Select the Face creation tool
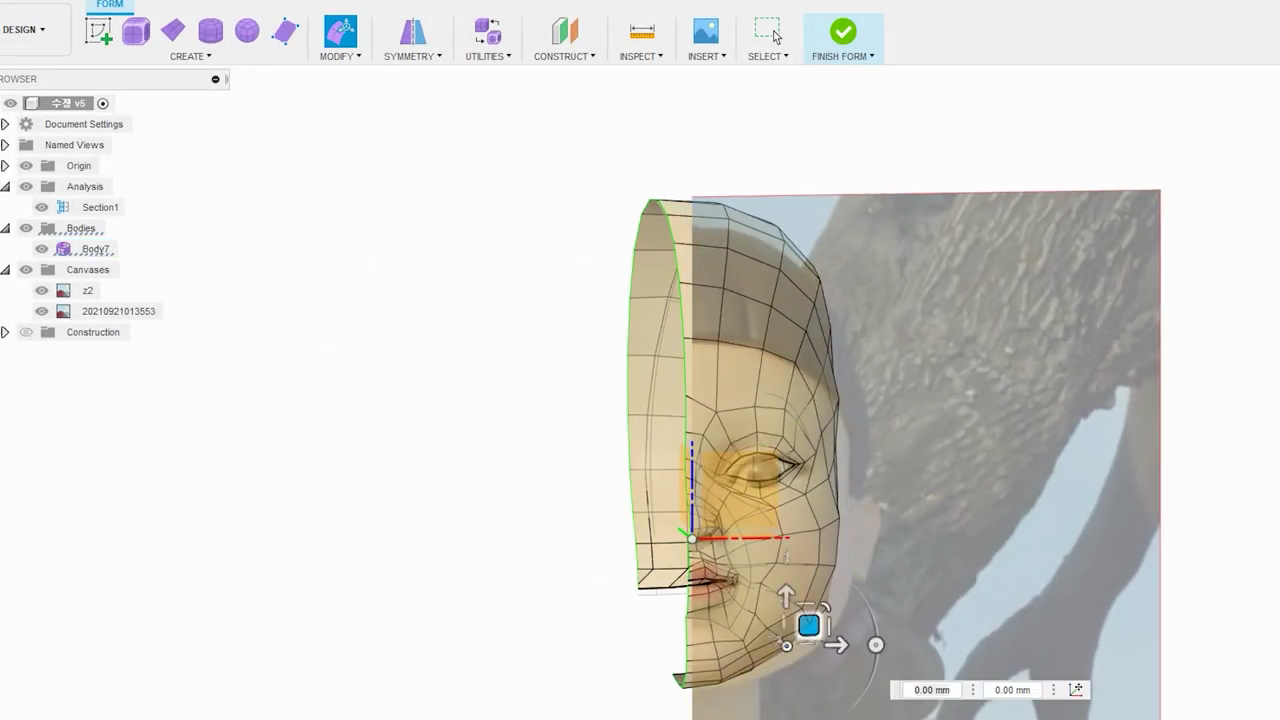This screenshot has height=720, width=1280. click(x=285, y=31)
